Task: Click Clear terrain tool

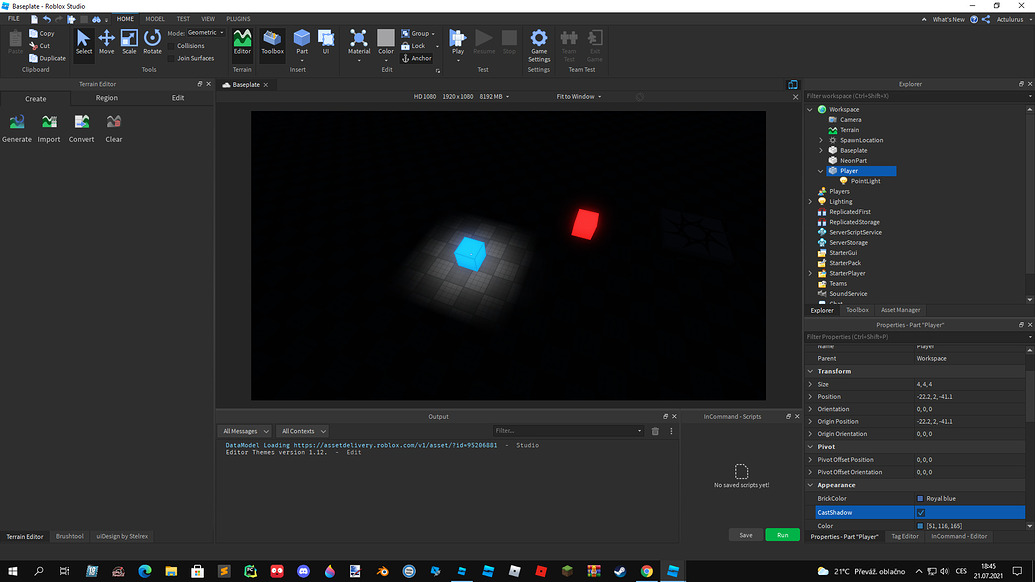Action: [114, 129]
